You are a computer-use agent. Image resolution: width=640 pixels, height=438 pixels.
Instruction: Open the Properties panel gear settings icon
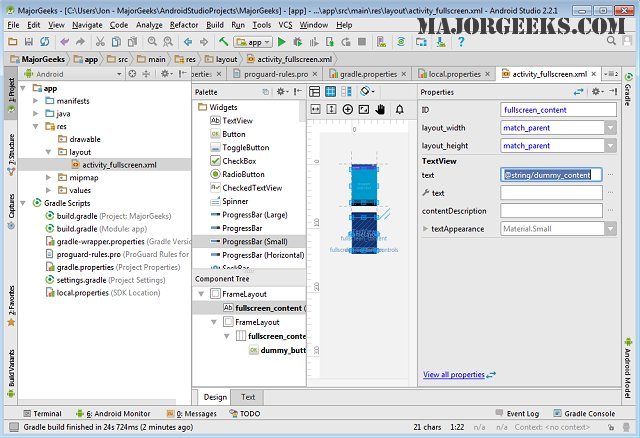[x=597, y=92]
